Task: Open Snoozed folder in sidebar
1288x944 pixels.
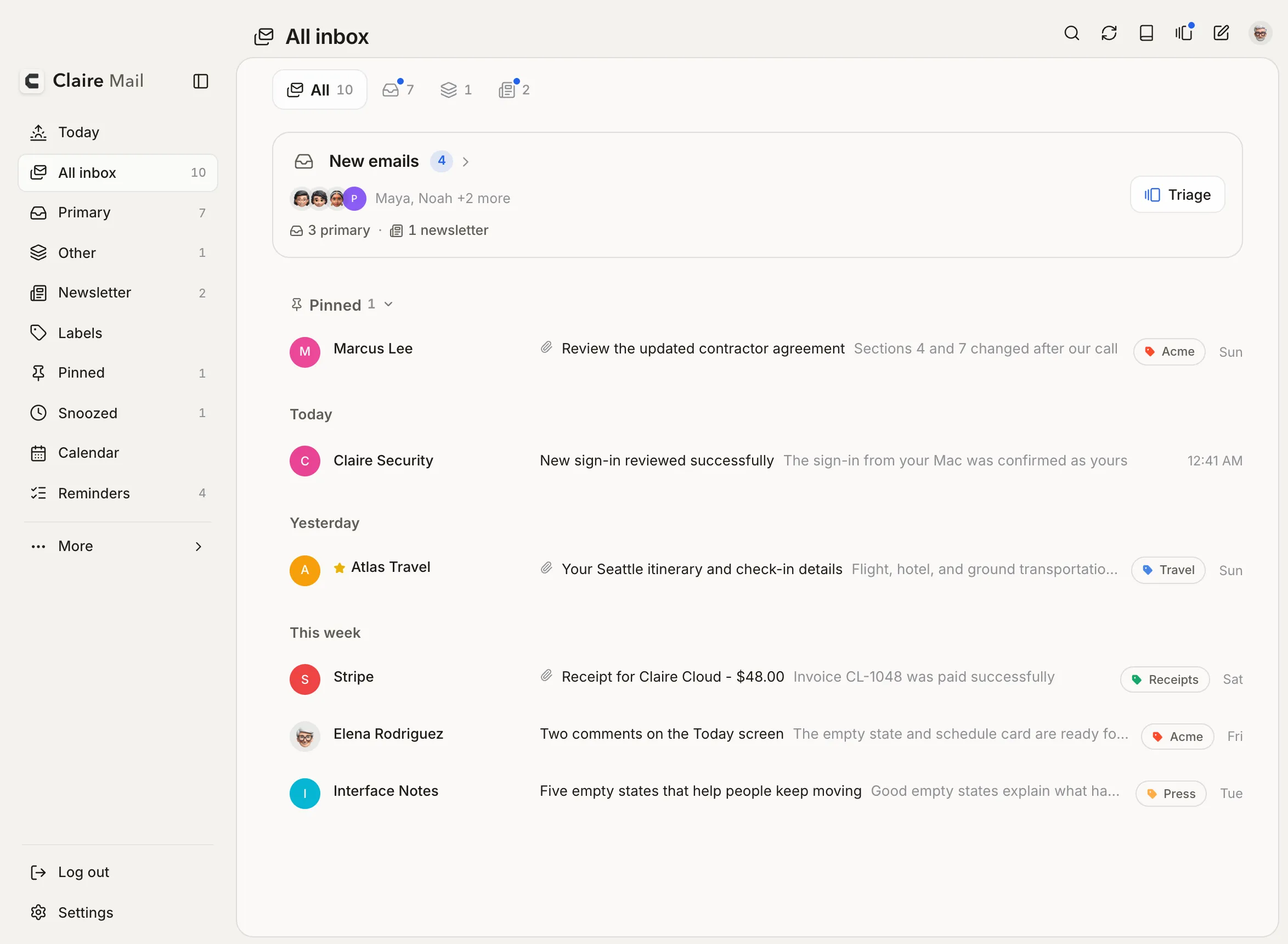Action: click(x=117, y=413)
